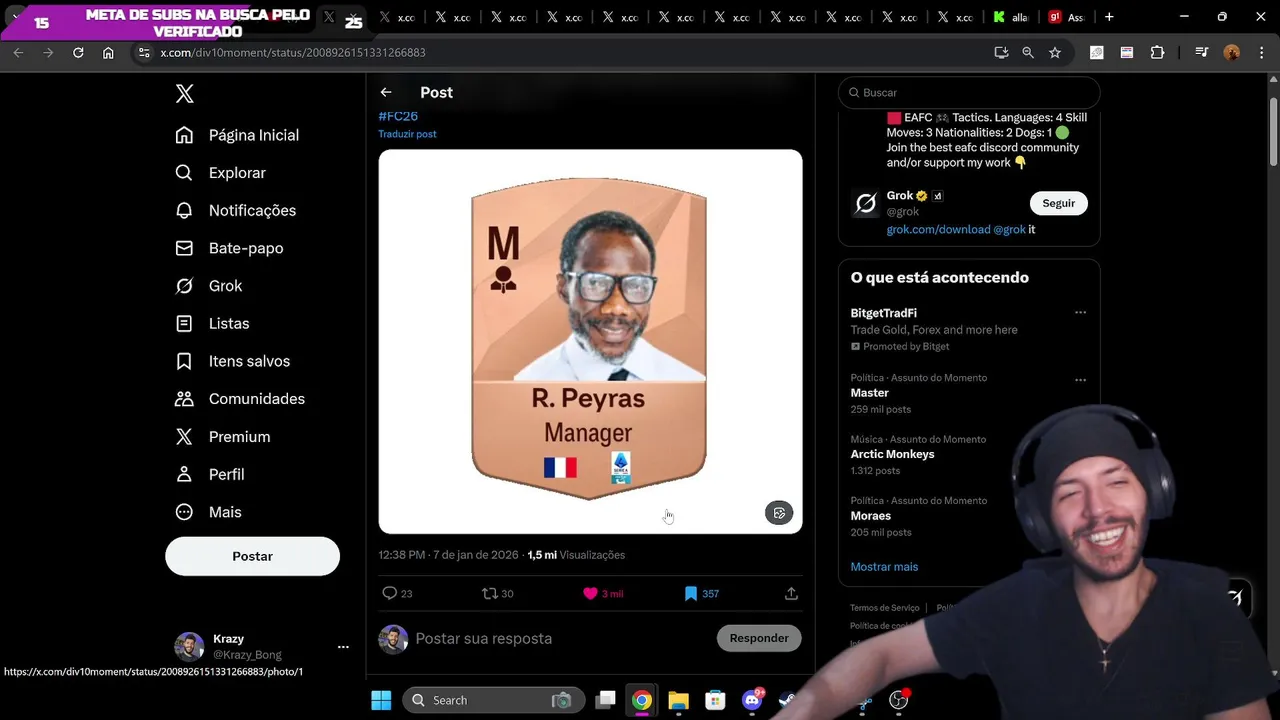Click Termos de Serviço footer link
This screenshot has width=1280, height=720.
point(884,608)
